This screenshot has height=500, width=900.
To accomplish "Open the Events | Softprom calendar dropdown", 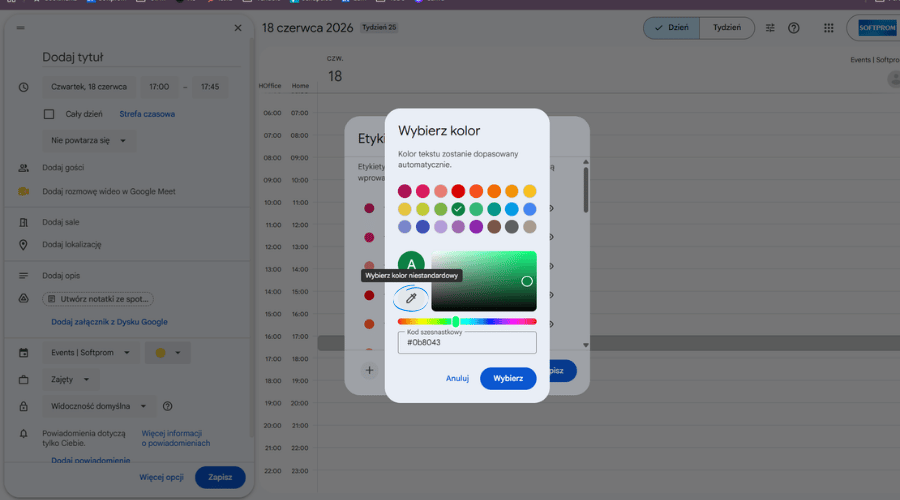I will point(91,352).
